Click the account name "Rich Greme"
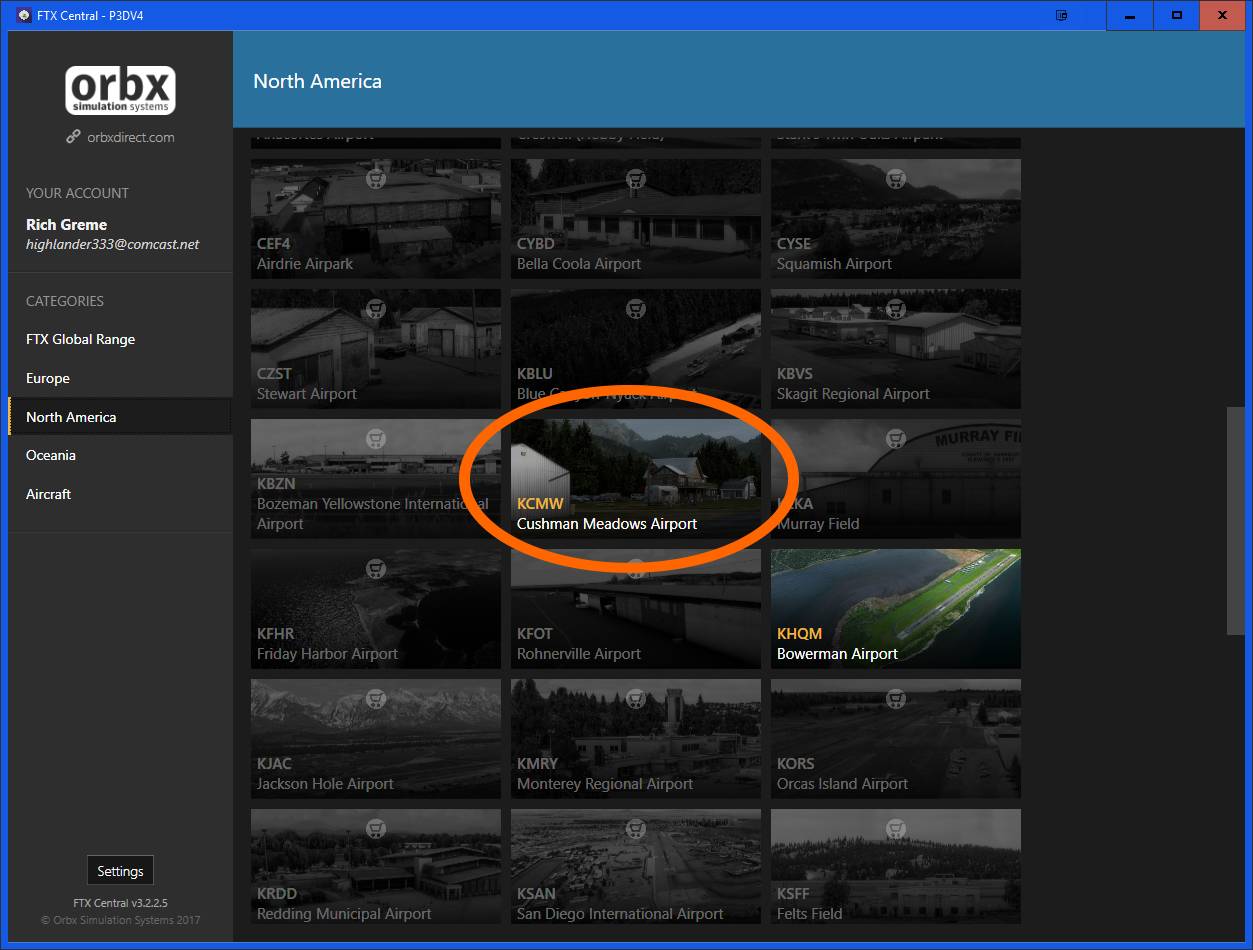Viewport: 1253px width, 950px height. [x=66, y=225]
